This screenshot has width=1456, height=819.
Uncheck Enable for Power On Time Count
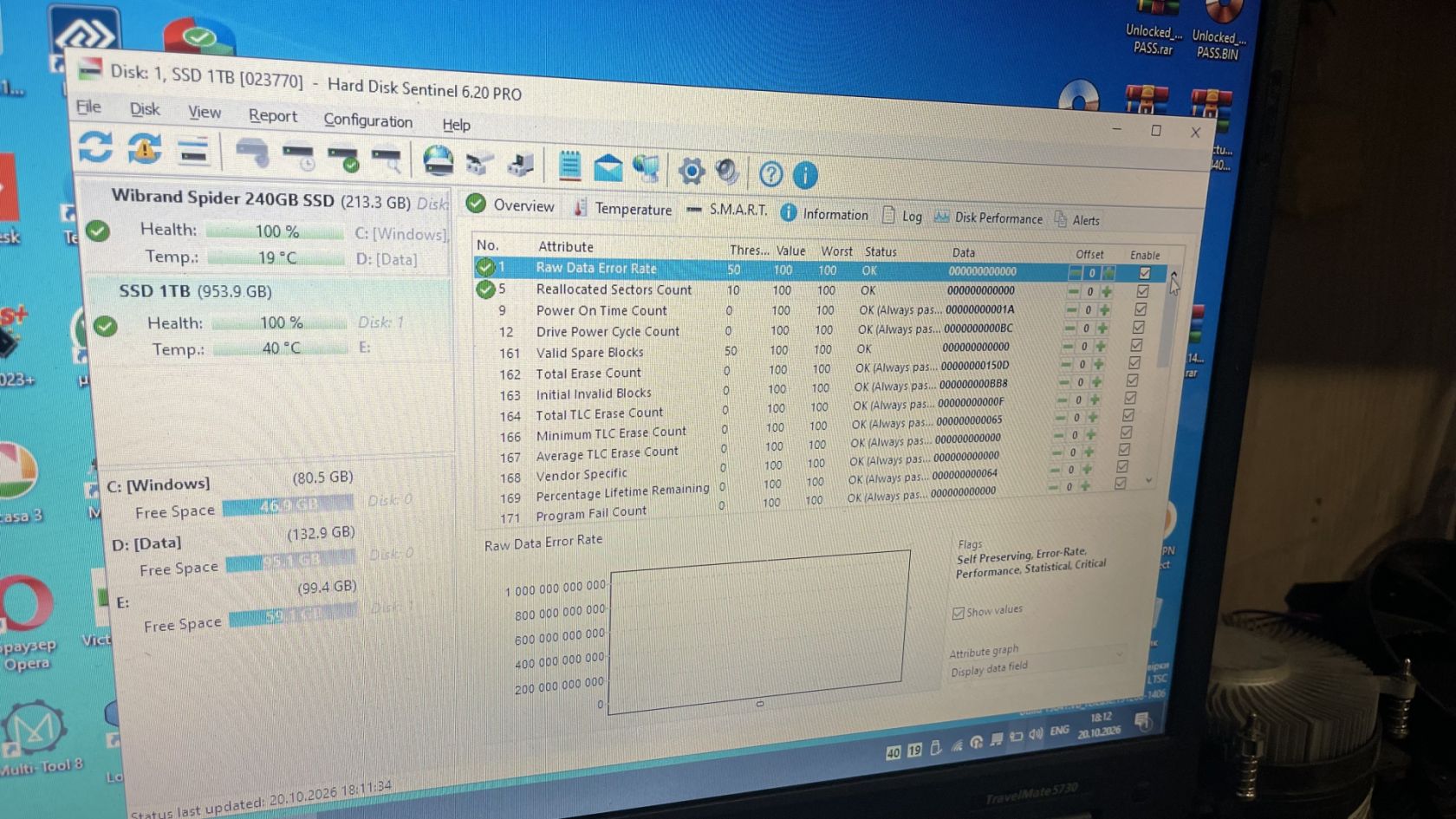coord(1141,309)
